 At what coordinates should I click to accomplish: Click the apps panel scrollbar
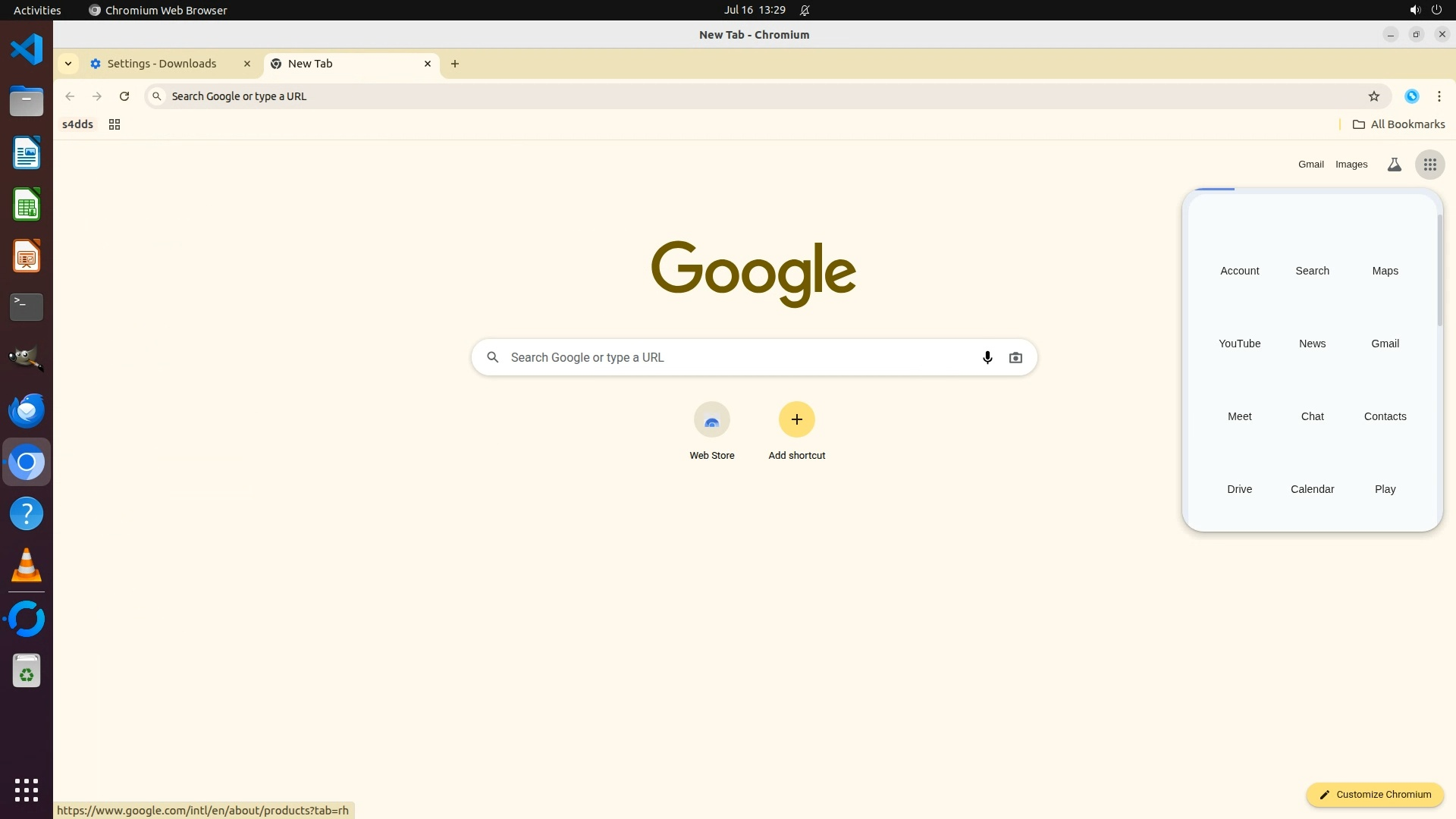coord(1439,270)
